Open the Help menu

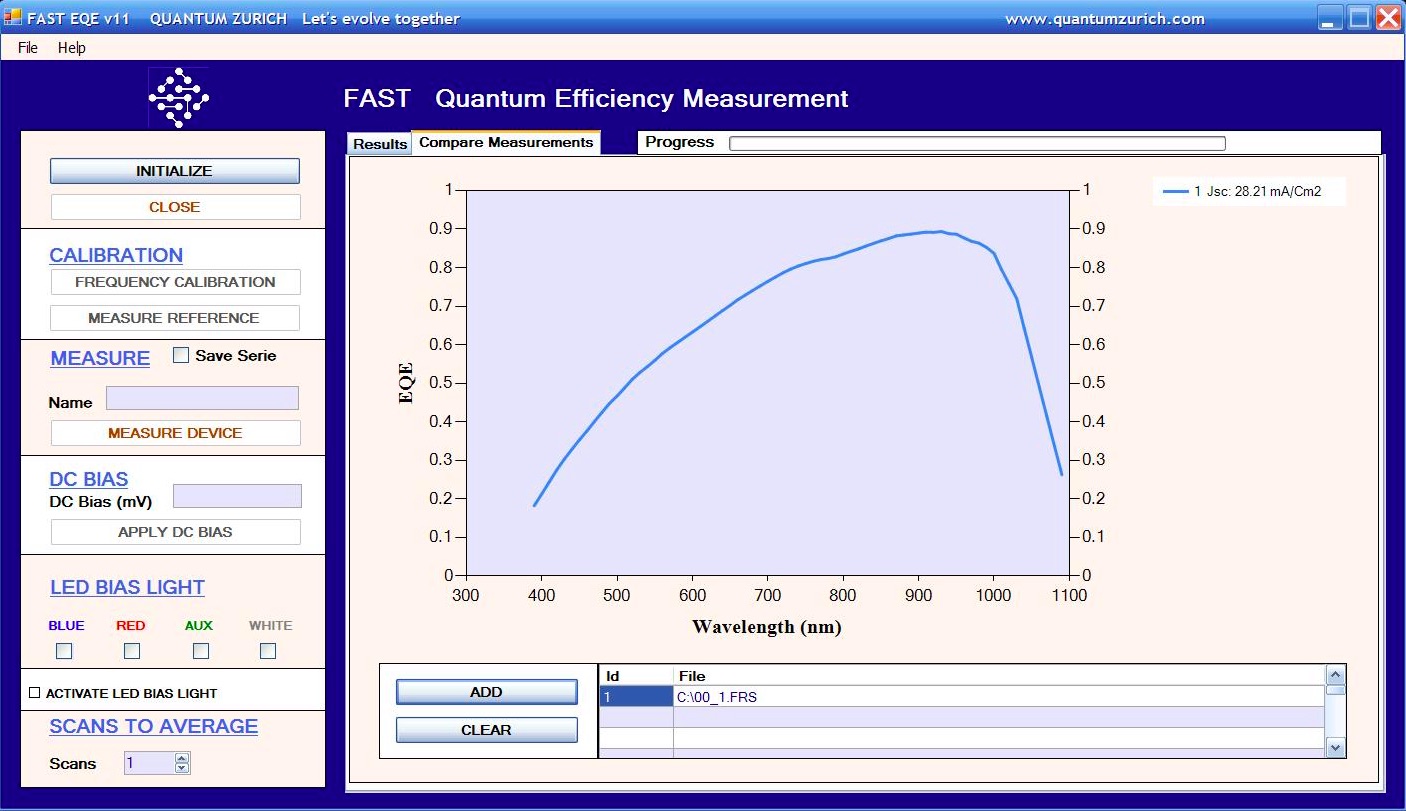[x=71, y=47]
